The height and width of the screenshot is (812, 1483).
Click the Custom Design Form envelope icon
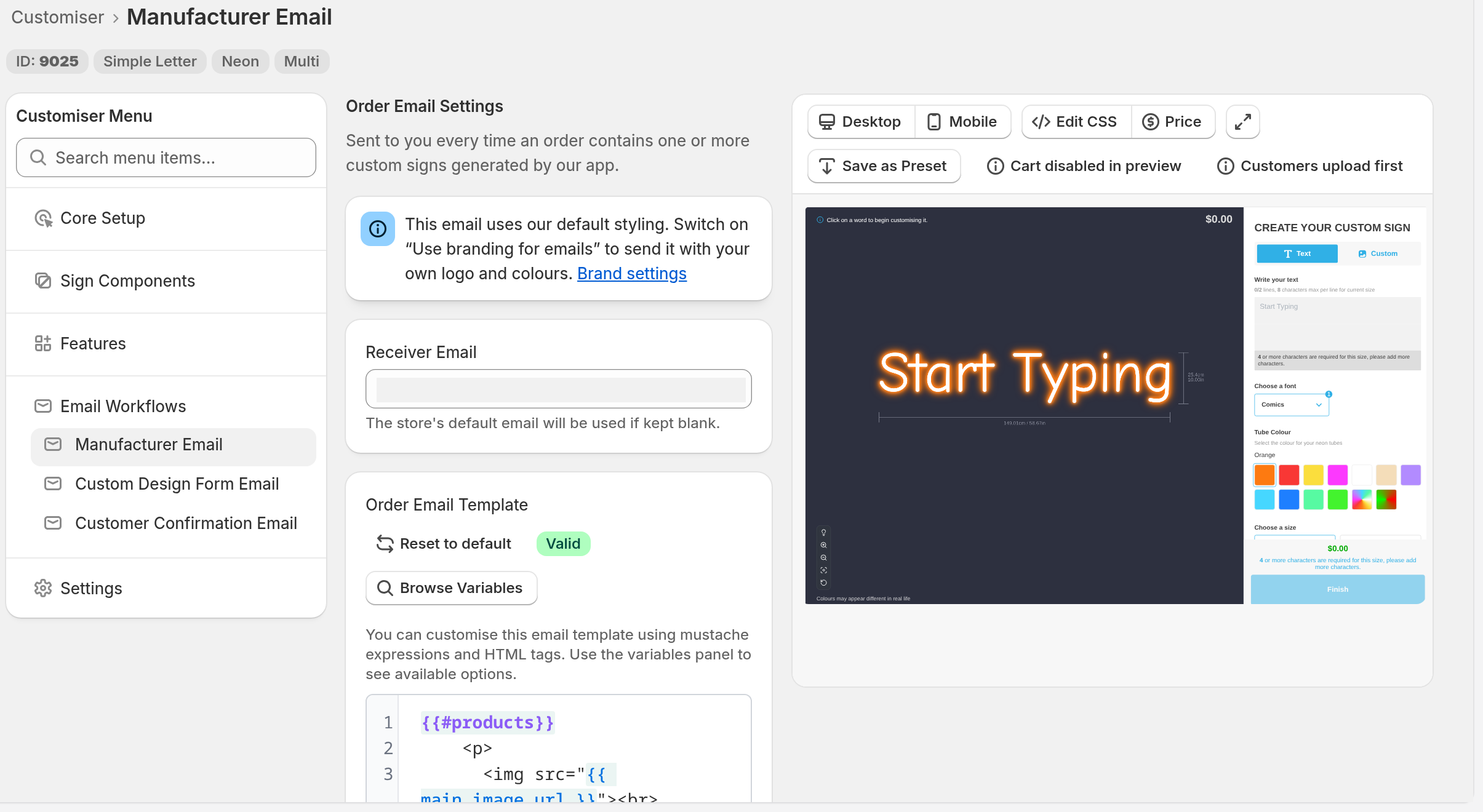tap(53, 484)
